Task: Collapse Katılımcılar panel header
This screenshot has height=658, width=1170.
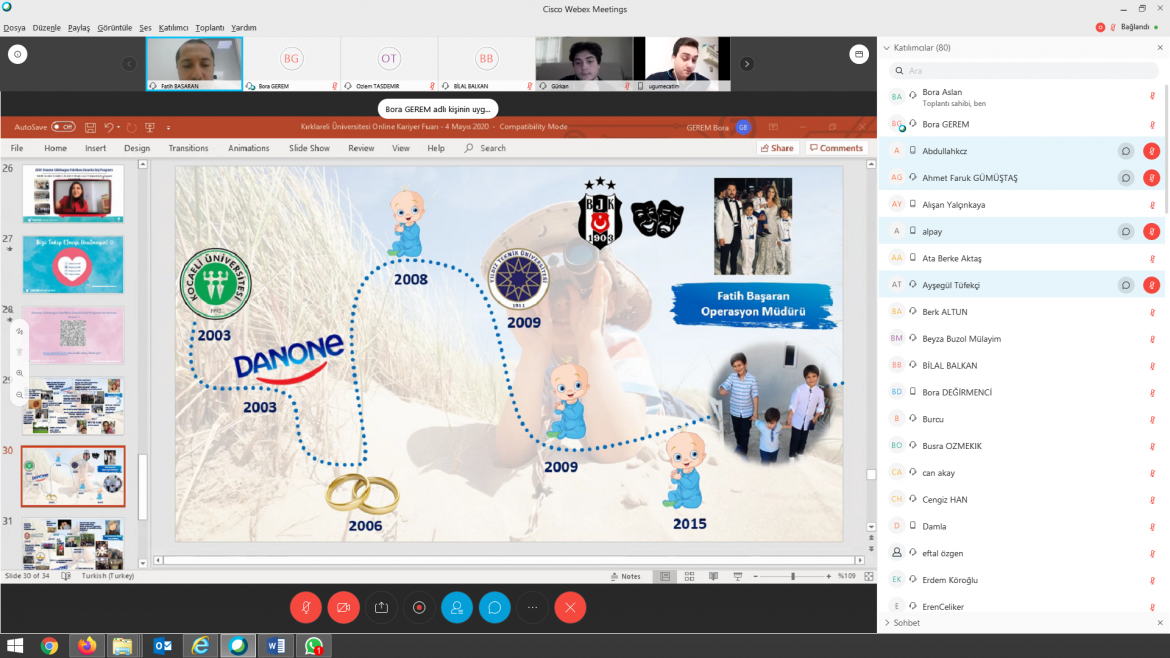Action: click(x=886, y=48)
